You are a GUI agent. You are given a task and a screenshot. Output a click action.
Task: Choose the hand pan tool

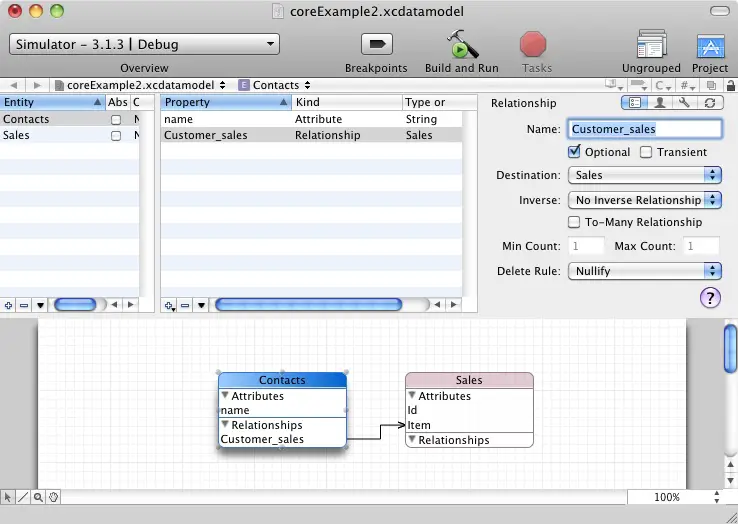click(54, 497)
